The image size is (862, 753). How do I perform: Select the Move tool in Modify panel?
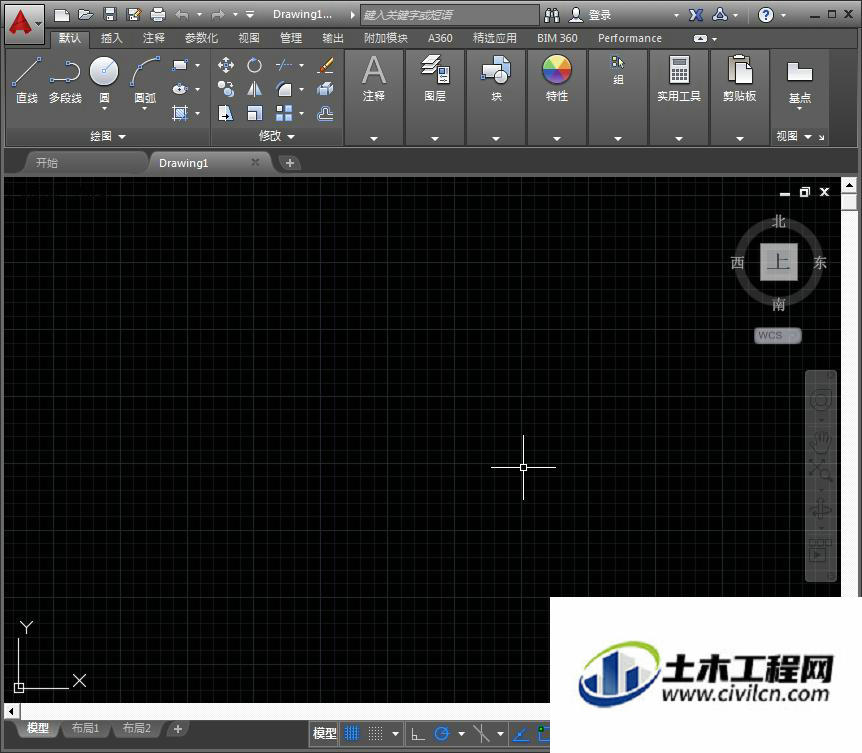coord(225,65)
